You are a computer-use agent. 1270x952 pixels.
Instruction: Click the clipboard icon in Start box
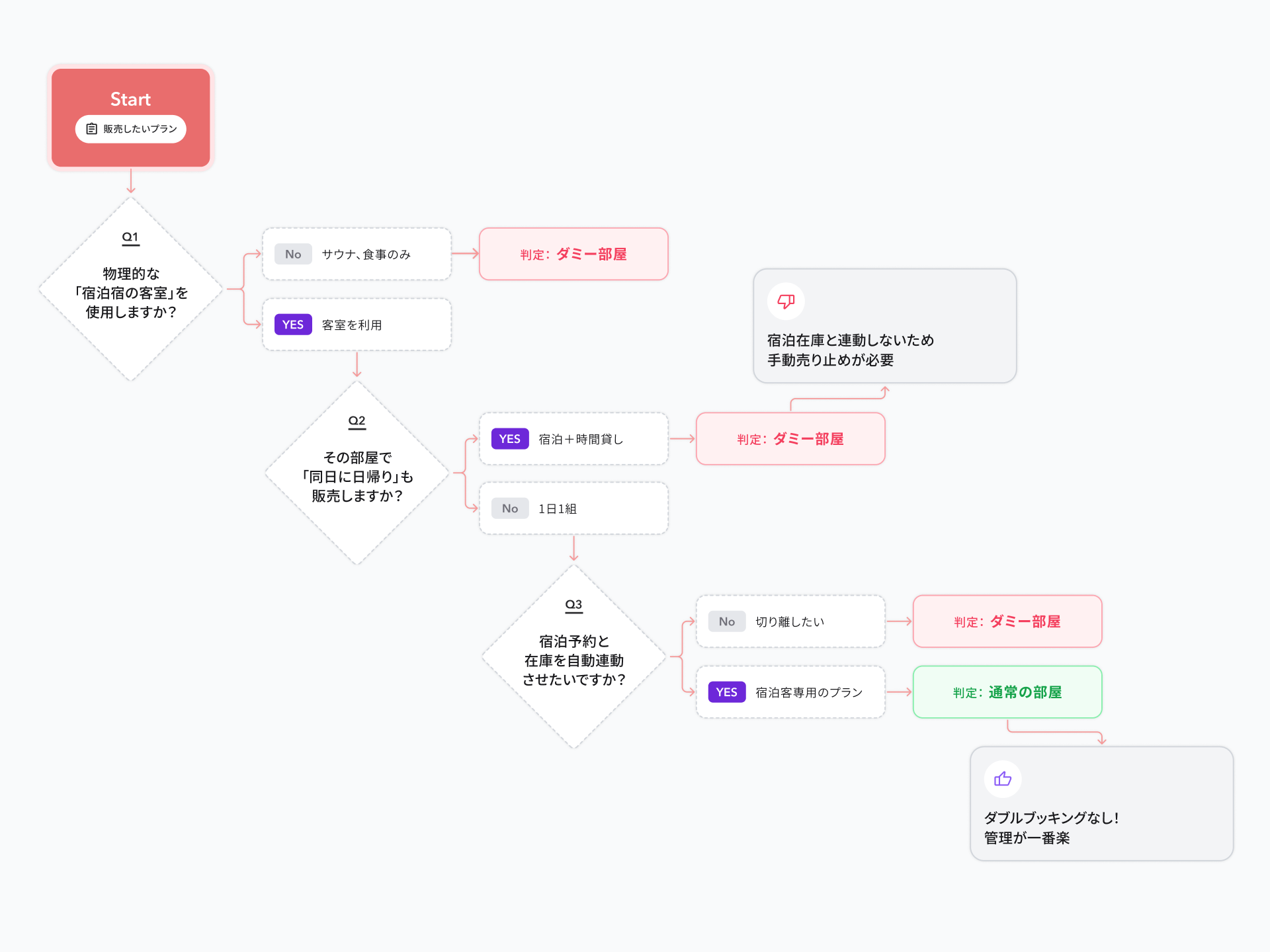(x=92, y=129)
